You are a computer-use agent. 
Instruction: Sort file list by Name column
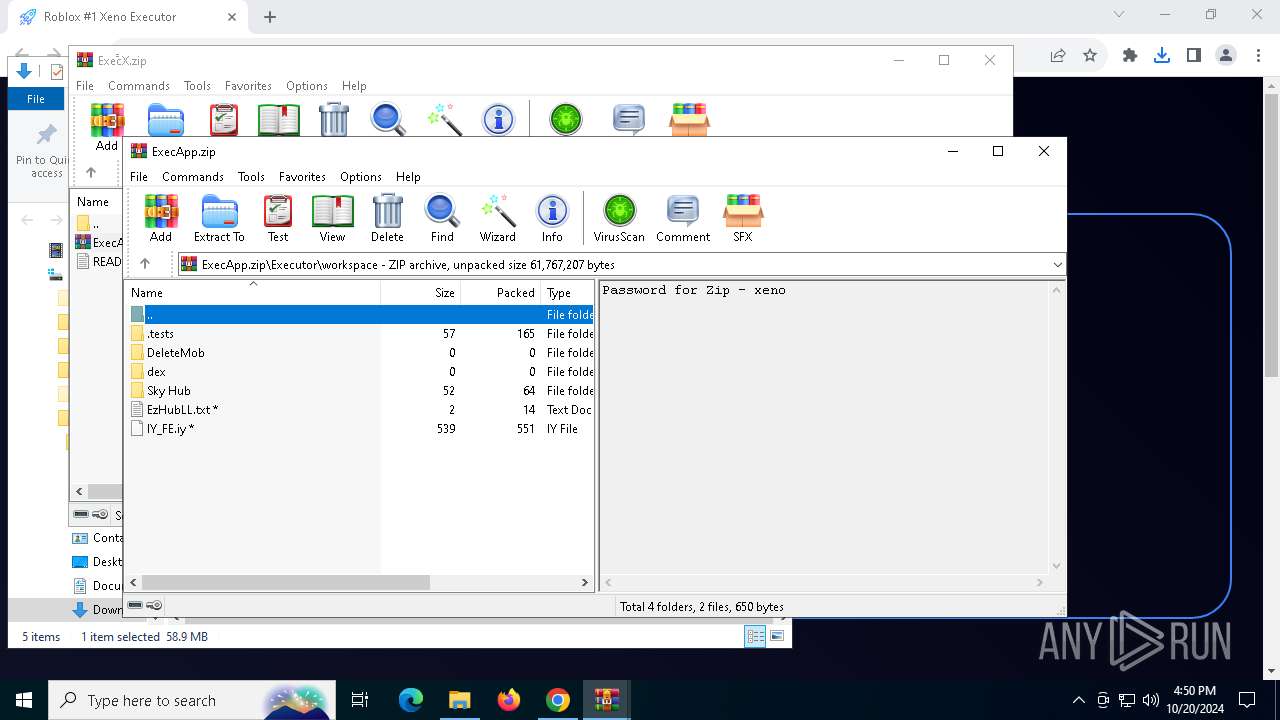[x=253, y=292]
